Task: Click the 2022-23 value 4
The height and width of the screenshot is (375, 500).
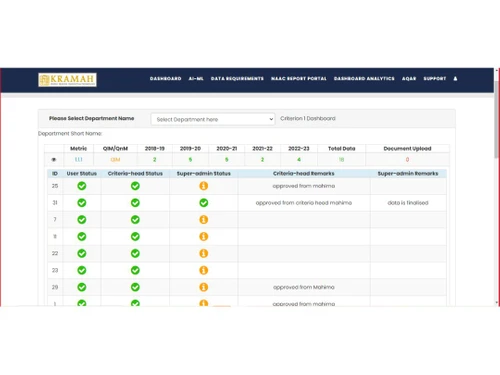Action: [299, 160]
